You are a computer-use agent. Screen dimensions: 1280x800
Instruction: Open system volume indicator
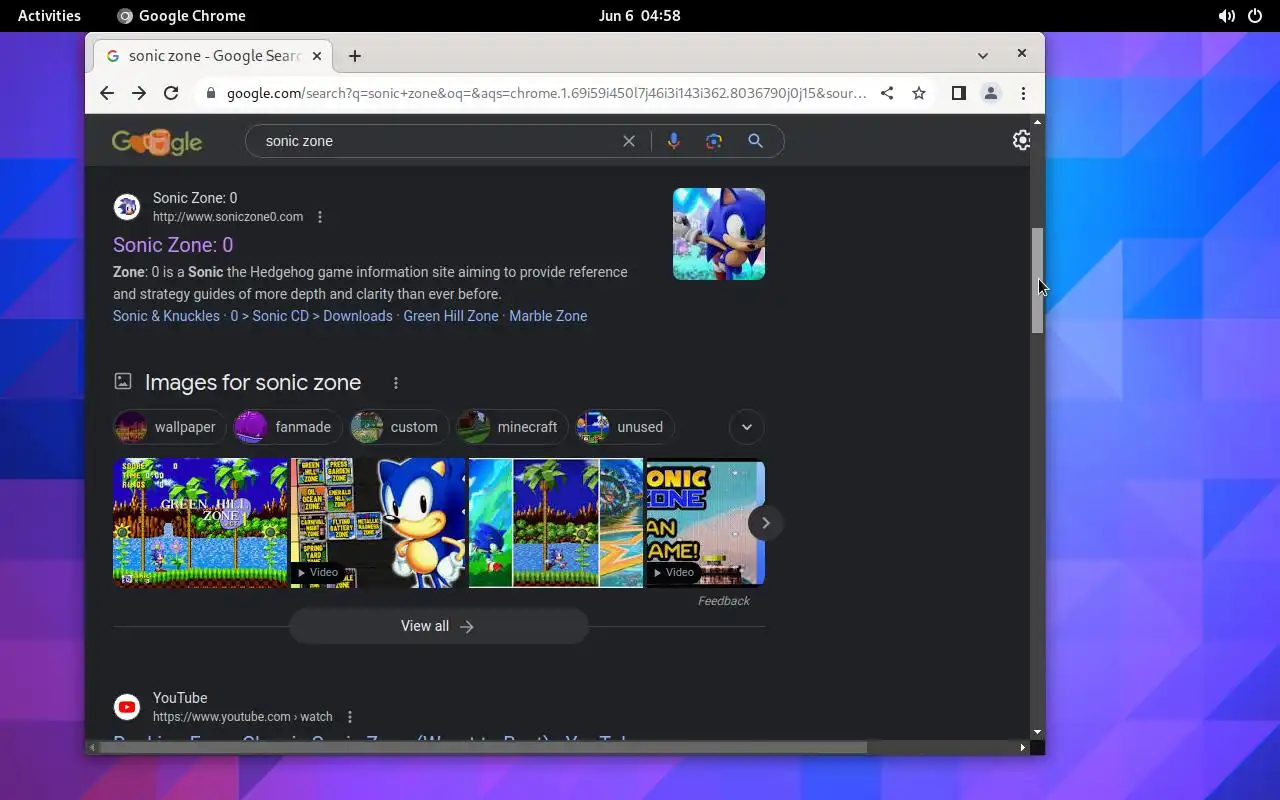(1226, 16)
